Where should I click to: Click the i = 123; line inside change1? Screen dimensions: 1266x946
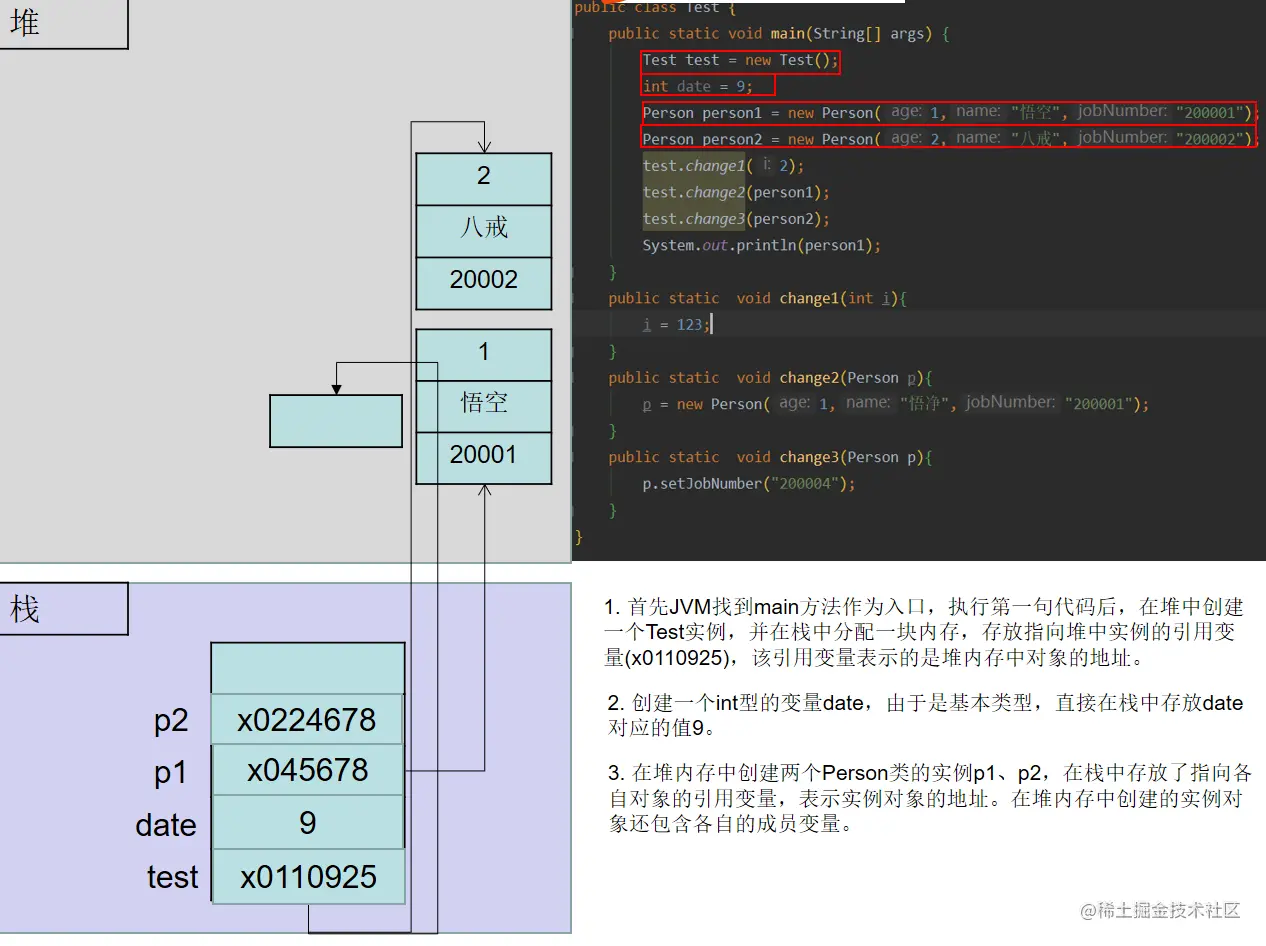(675, 324)
